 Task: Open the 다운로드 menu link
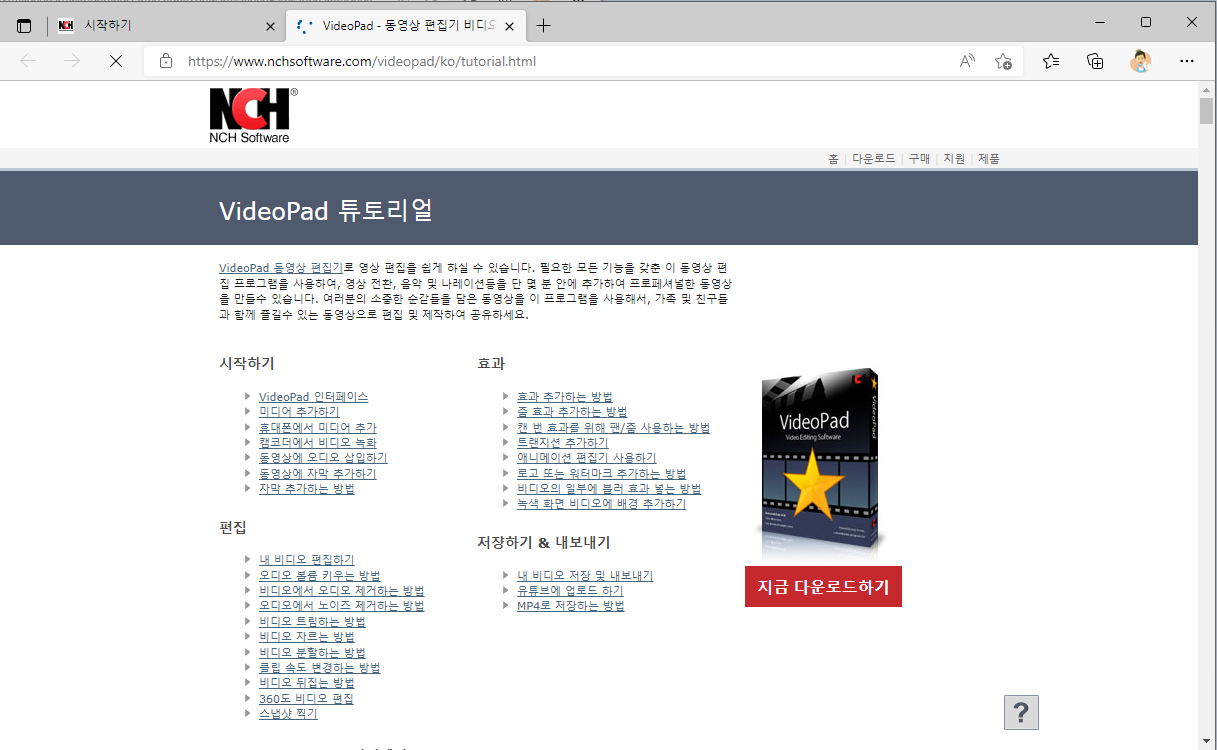pyautogui.click(x=873, y=158)
